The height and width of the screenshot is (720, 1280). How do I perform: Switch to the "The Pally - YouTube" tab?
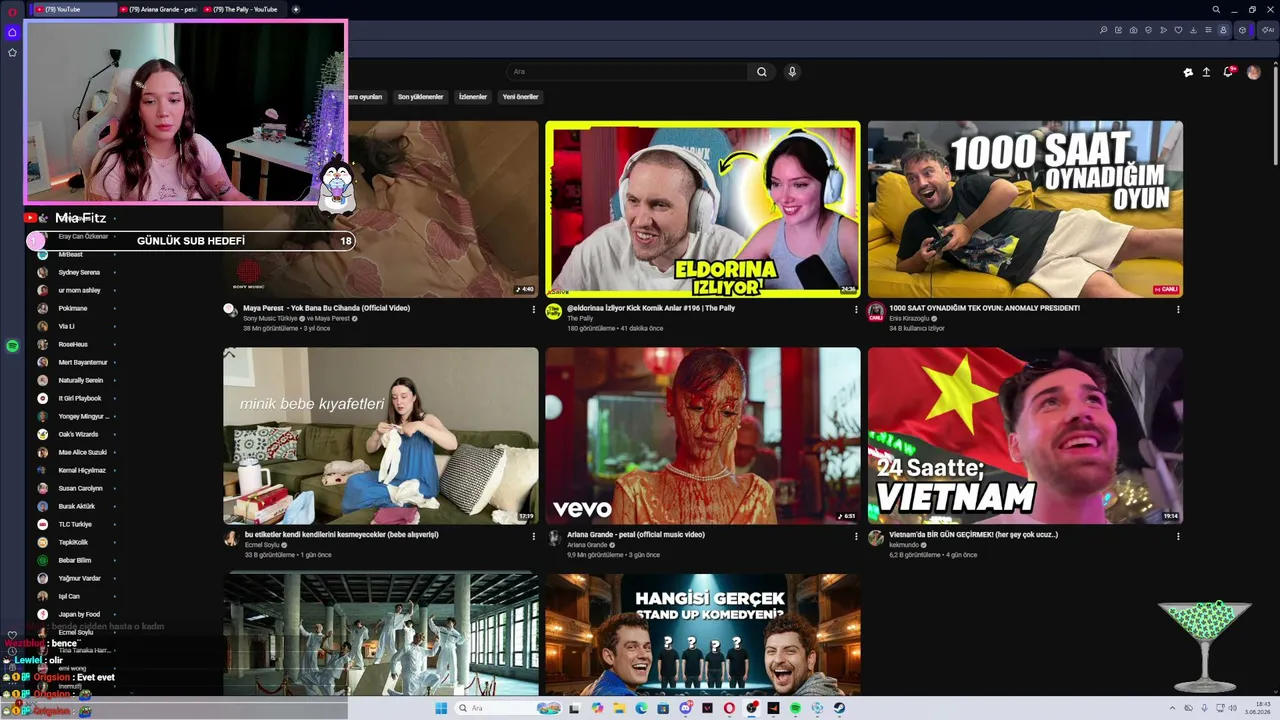[x=244, y=9]
